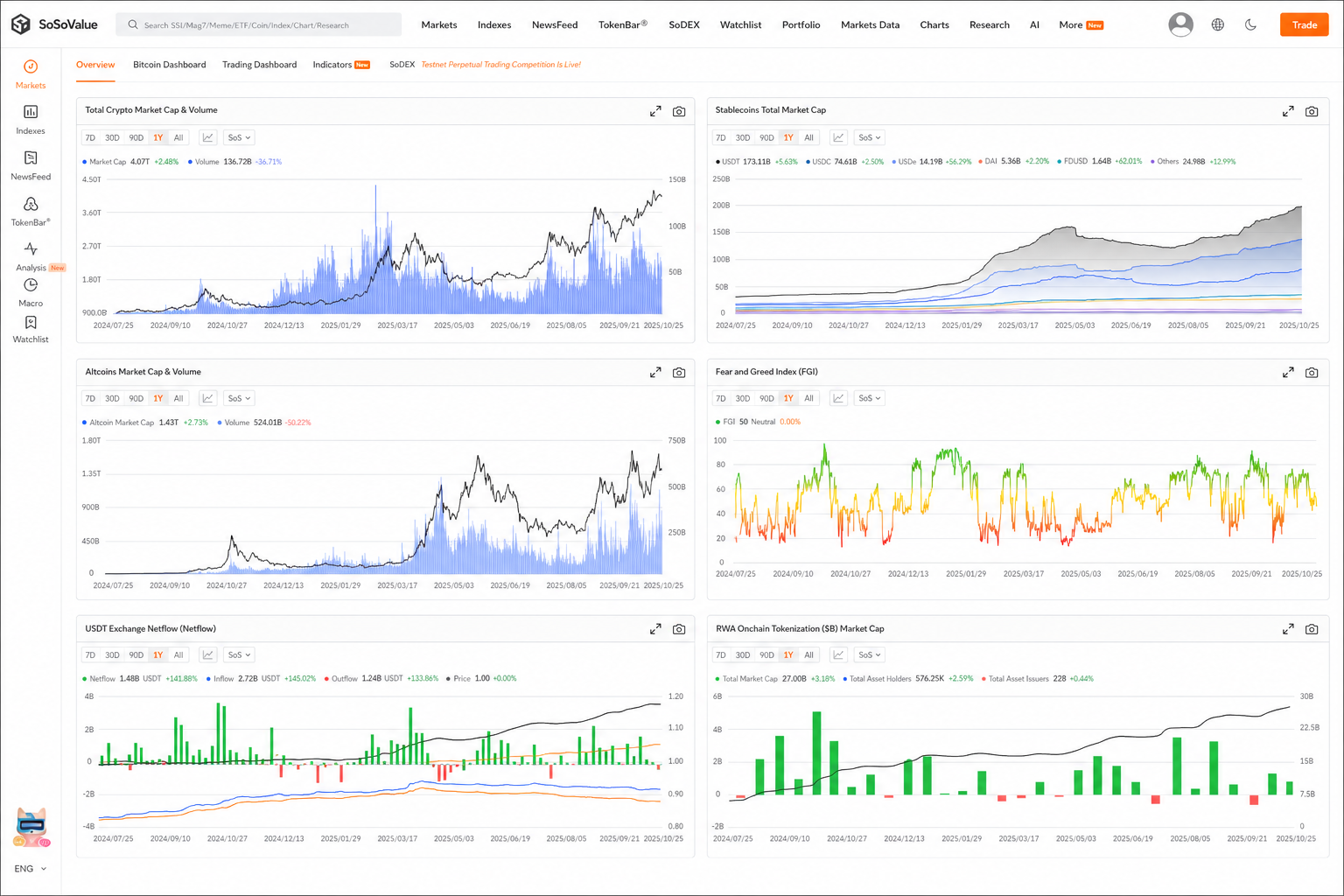Viewport: 1344px width, 896px height.
Task: Open SoS dropdown in Altcoins Market Cap chart
Action: pos(239,398)
